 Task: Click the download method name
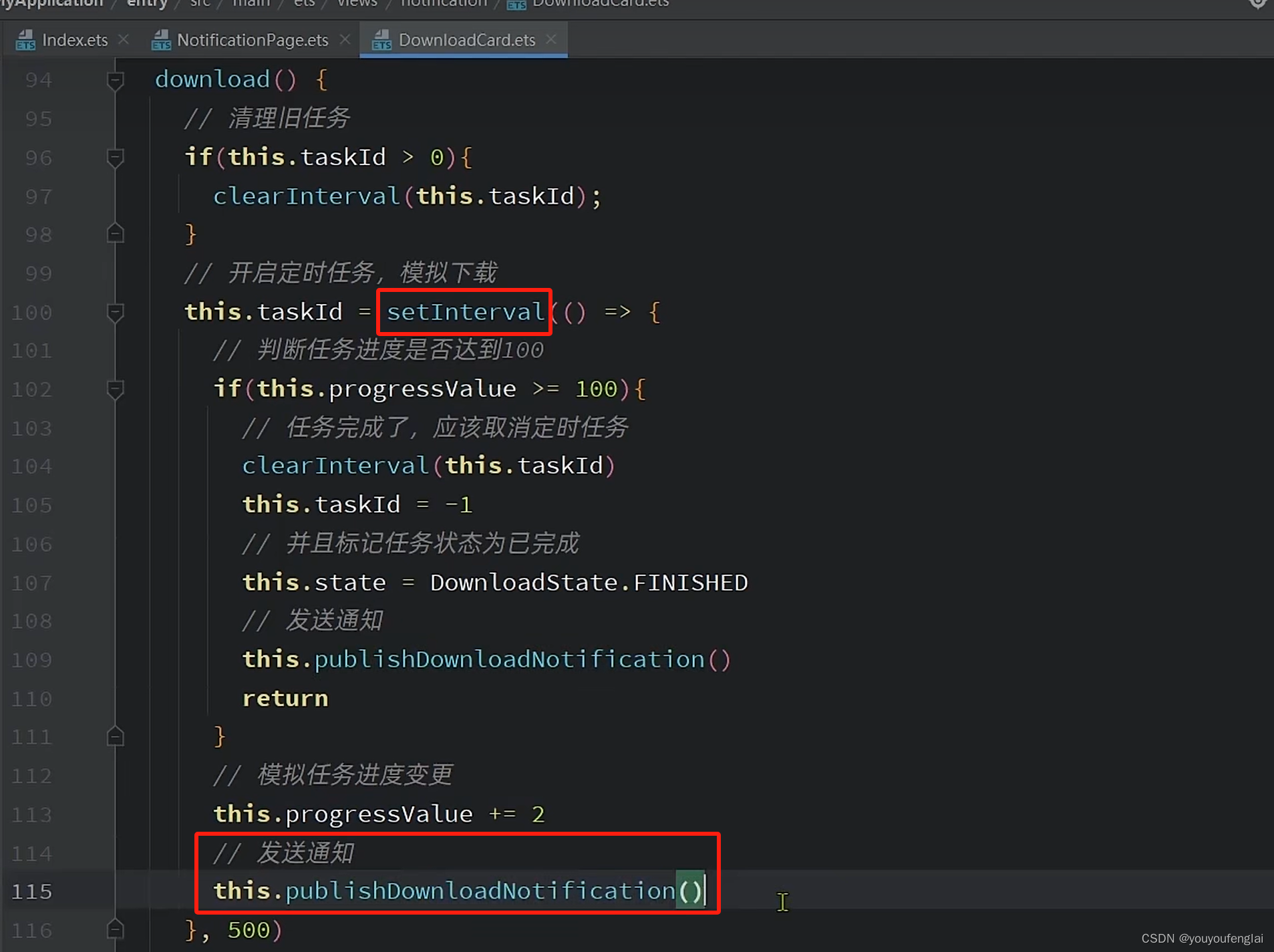click(212, 80)
